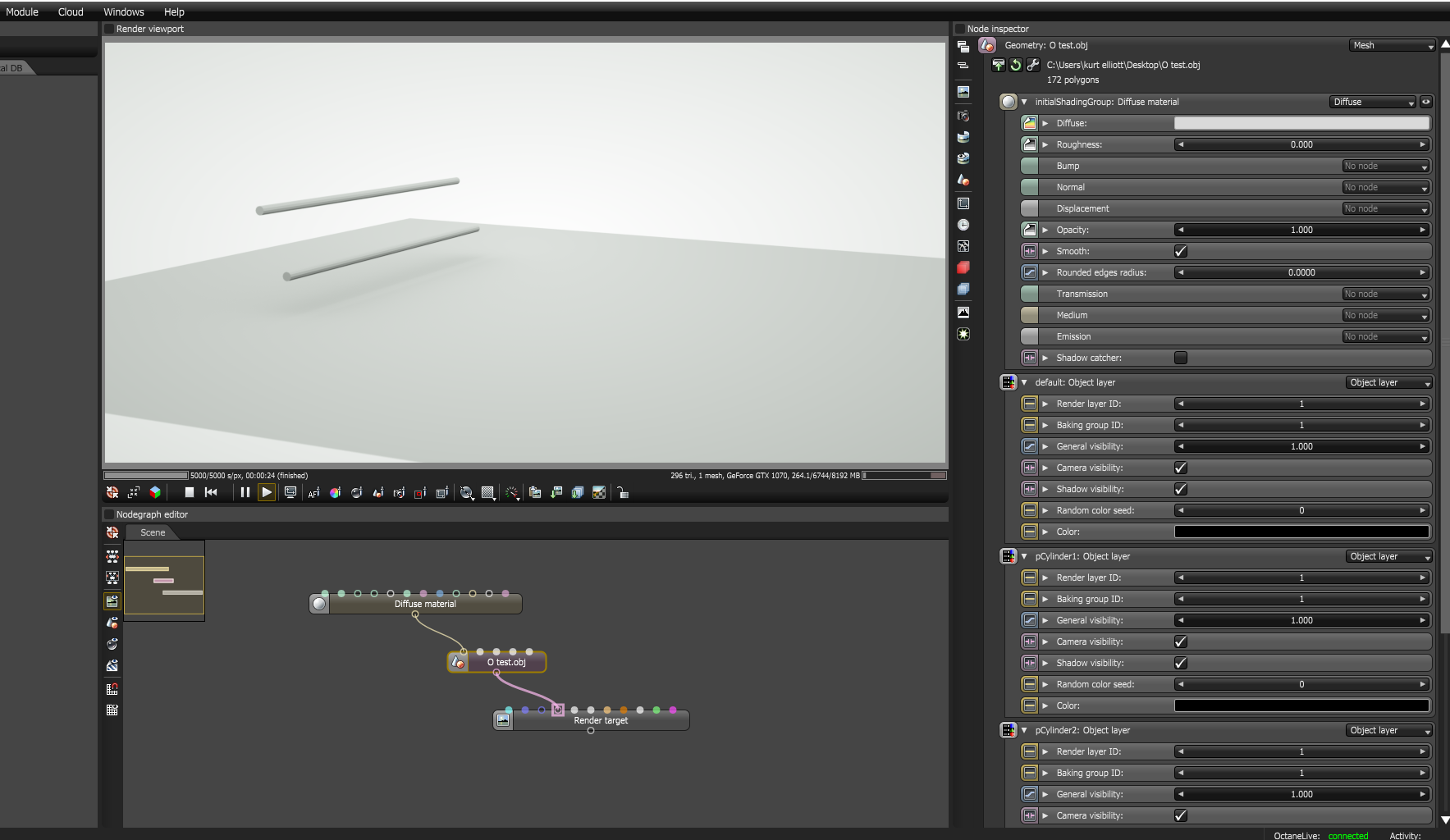1450x840 pixels.
Task: Click the RGB cube icon in viewport toolbar
Action: (x=155, y=492)
